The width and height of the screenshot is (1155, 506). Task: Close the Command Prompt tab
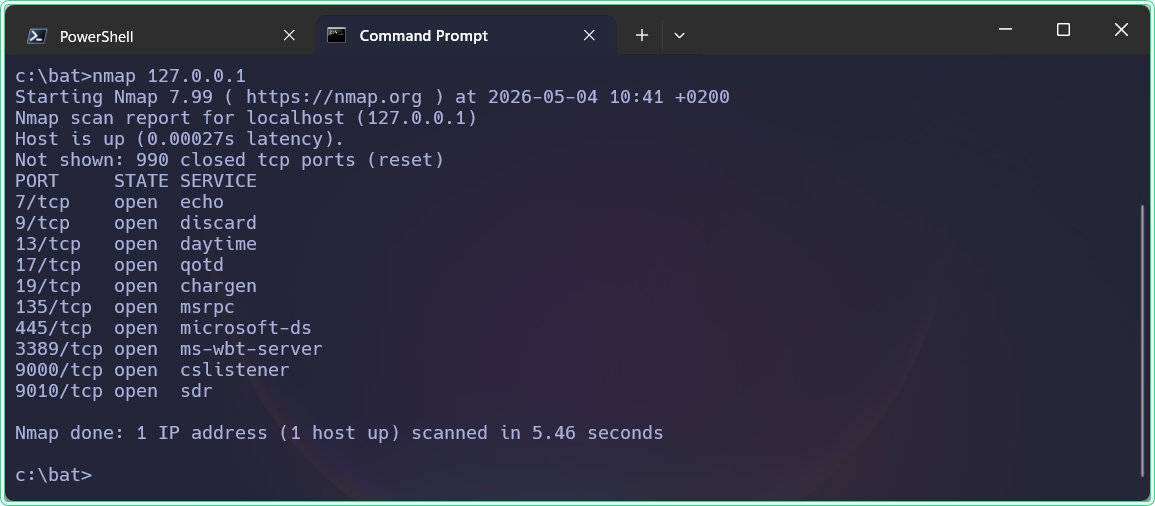[x=589, y=35]
